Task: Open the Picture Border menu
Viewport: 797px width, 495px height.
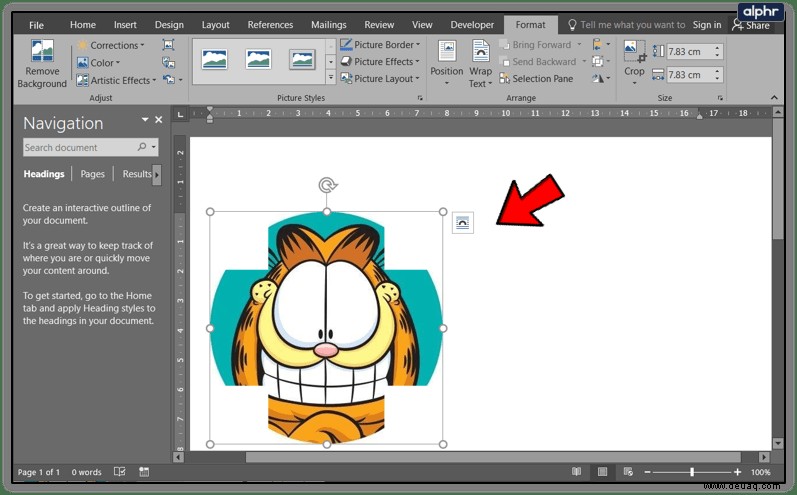Action: point(380,45)
